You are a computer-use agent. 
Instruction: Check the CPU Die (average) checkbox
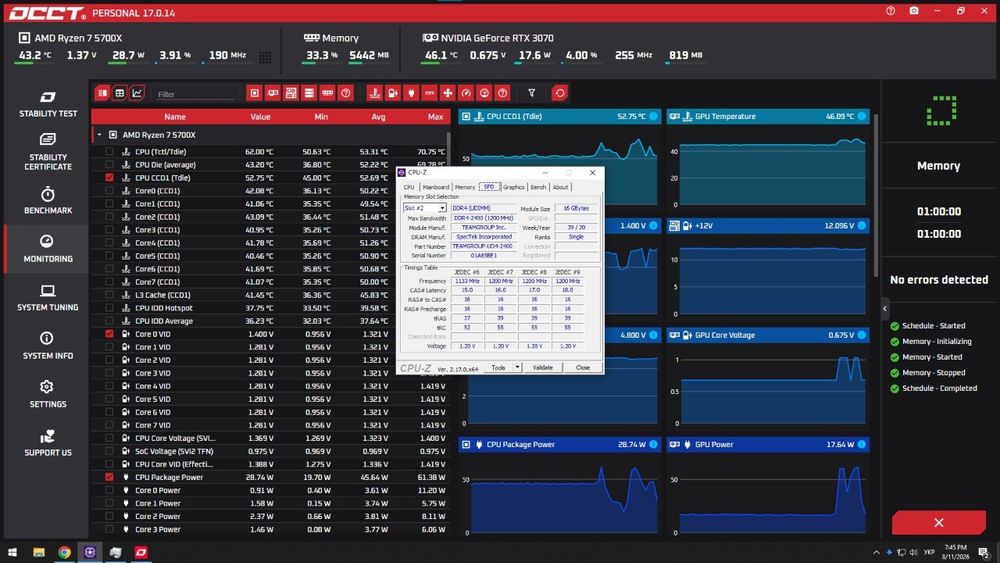tap(109, 165)
